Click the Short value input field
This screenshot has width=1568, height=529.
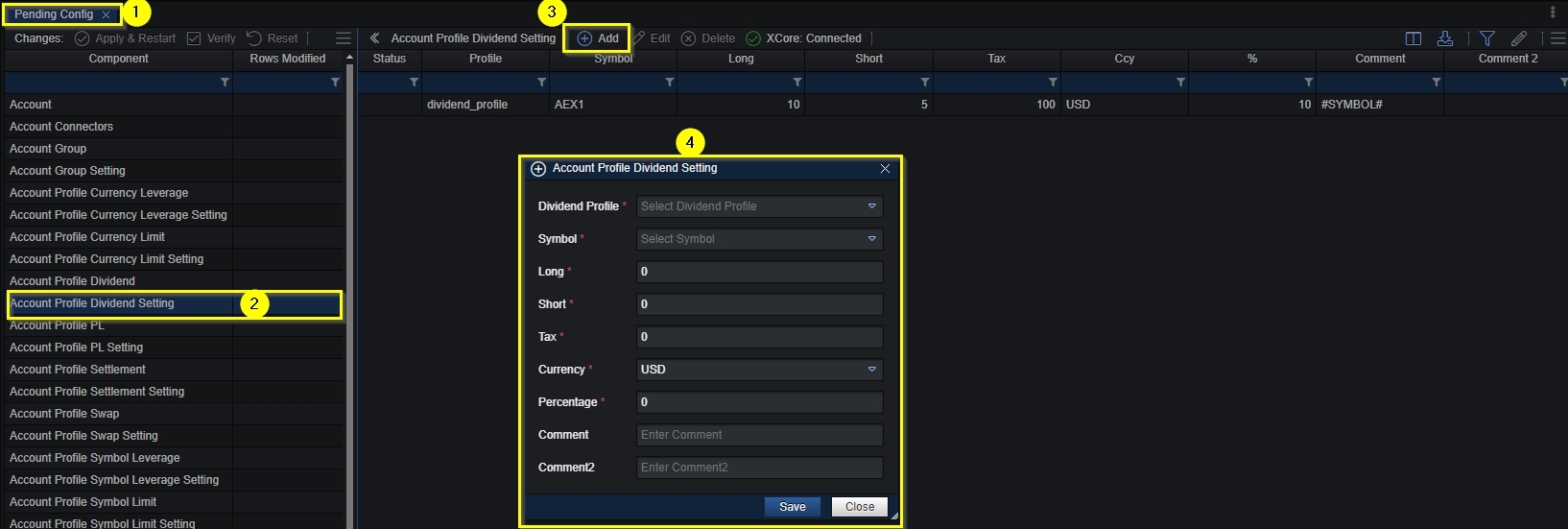[759, 304]
